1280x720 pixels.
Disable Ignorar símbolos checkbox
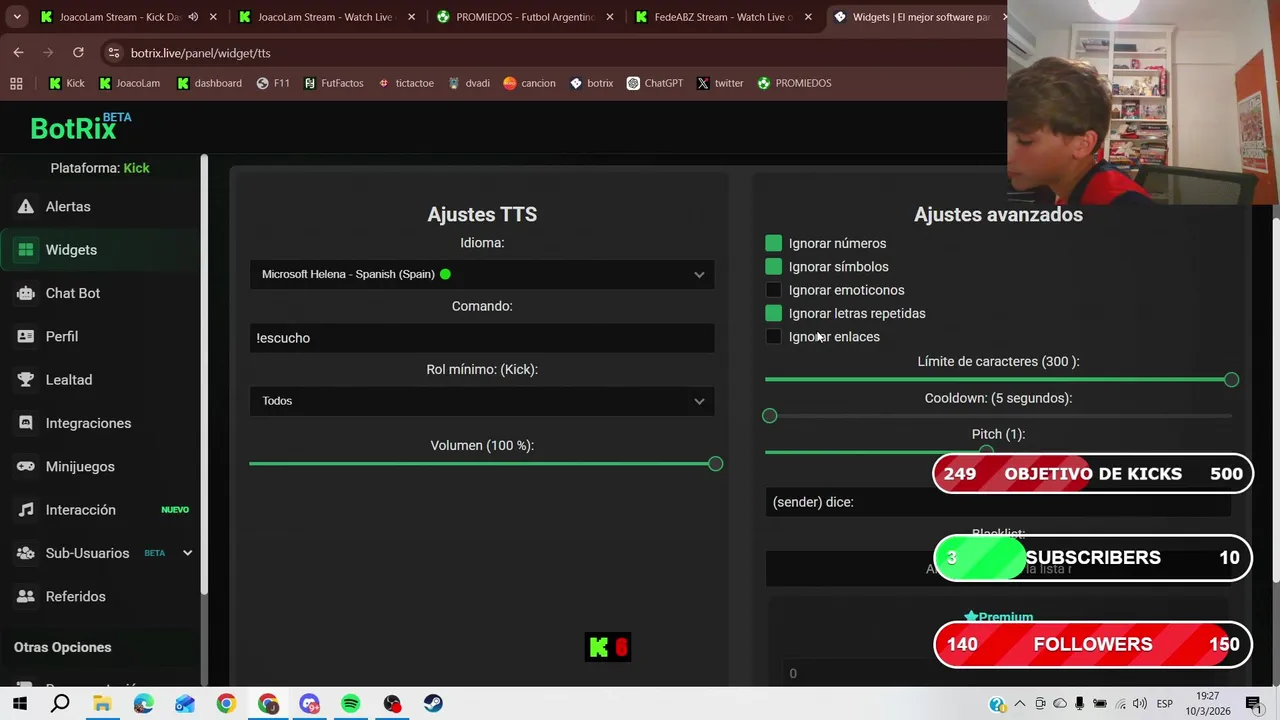pyautogui.click(x=773, y=266)
